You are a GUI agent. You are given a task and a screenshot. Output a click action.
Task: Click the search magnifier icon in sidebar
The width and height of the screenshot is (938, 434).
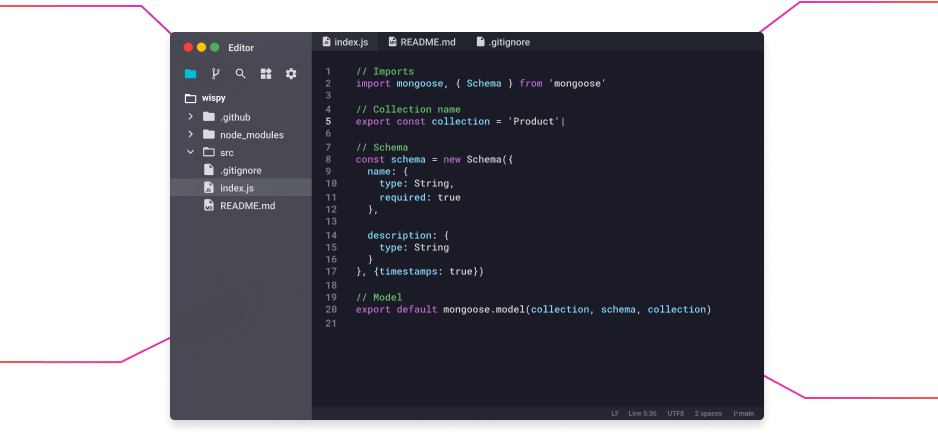pos(240,74)
